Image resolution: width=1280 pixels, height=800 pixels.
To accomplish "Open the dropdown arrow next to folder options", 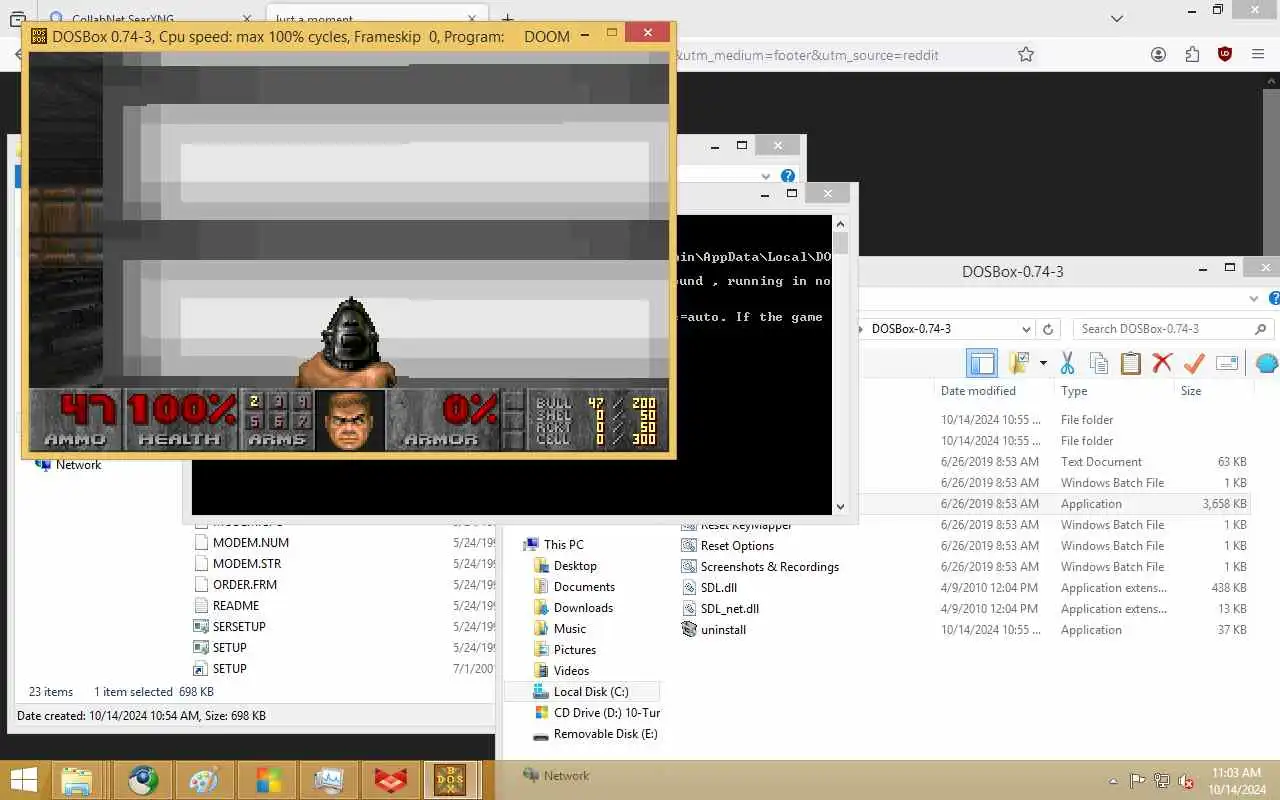I will pyautogui.click(x=1043, y=363).
